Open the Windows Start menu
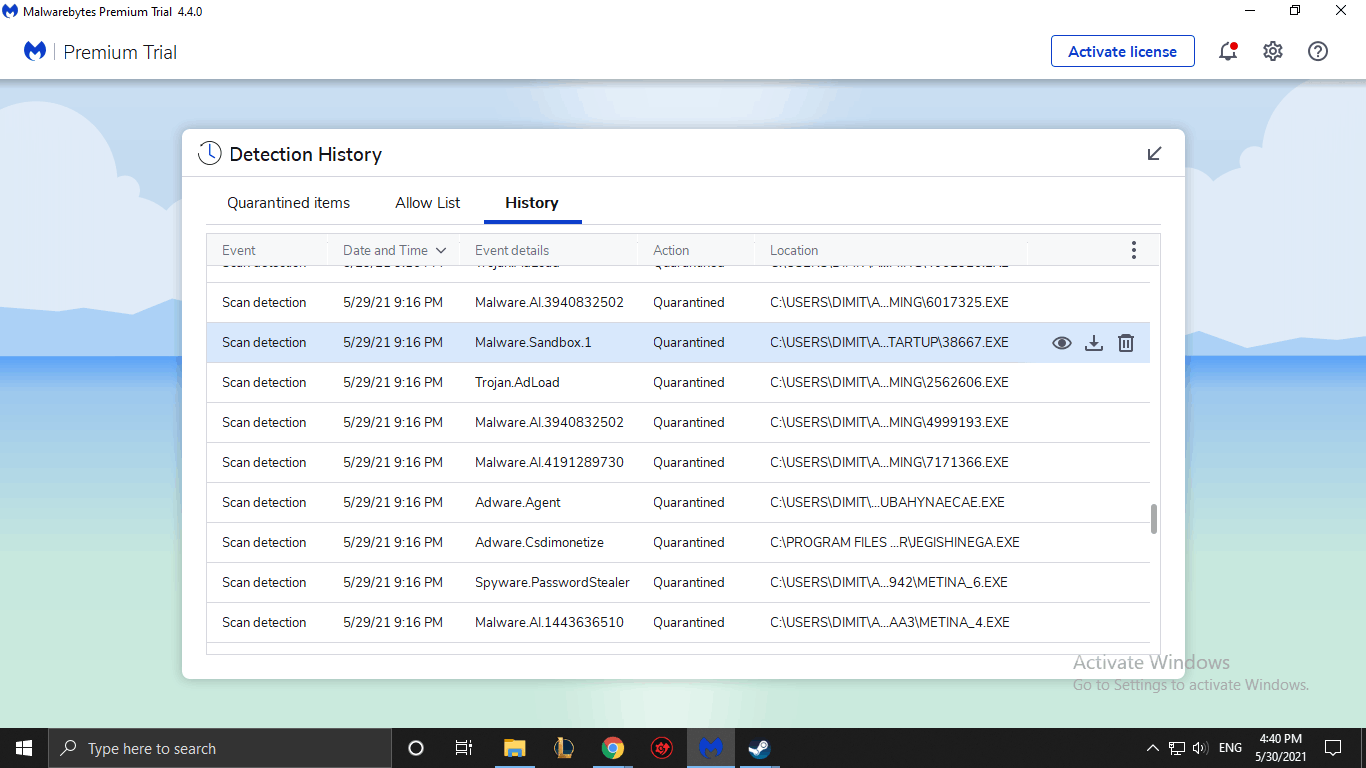The image size is (1366, 768). point(24,748)
